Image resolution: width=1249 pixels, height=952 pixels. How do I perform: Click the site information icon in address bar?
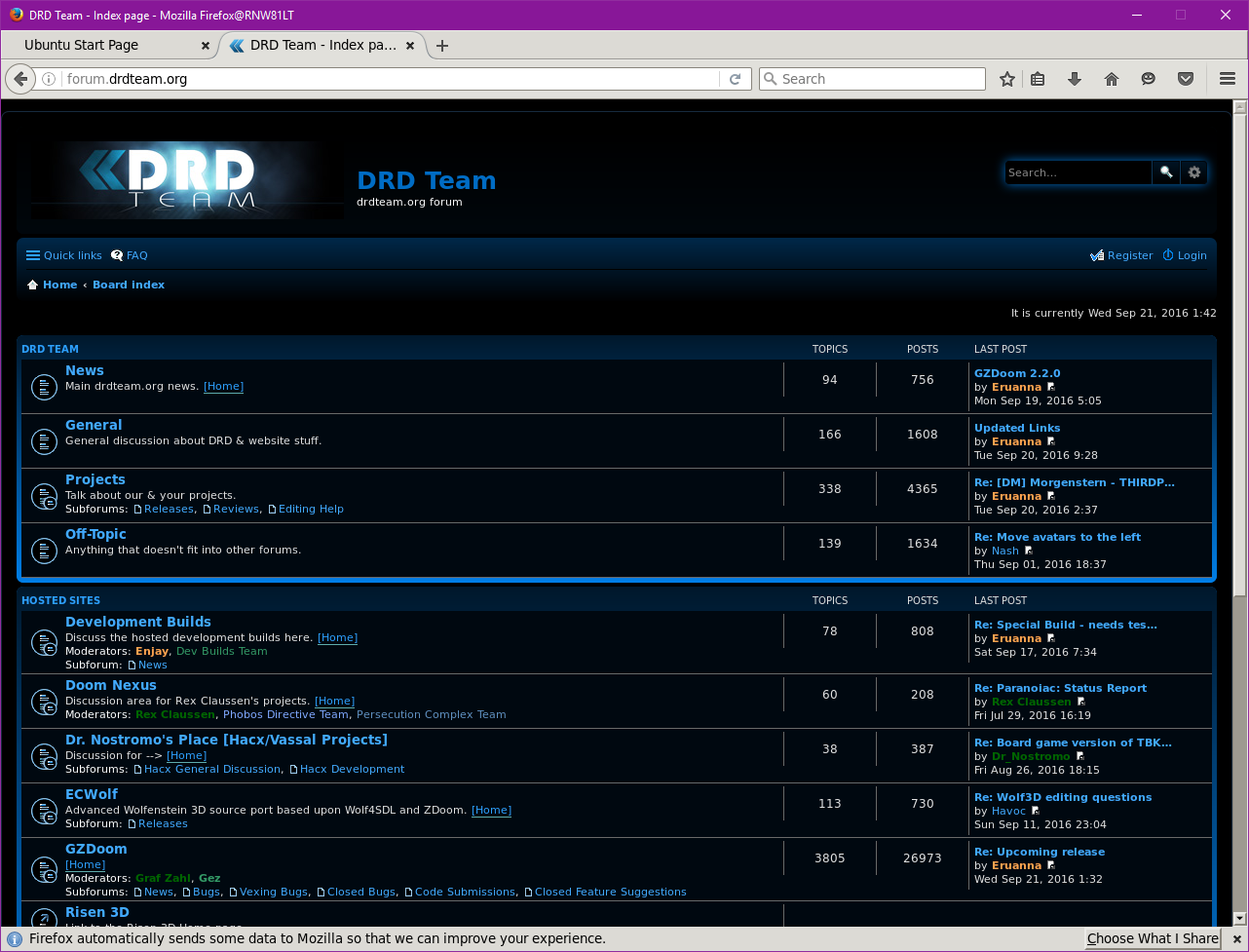point(49,79)
